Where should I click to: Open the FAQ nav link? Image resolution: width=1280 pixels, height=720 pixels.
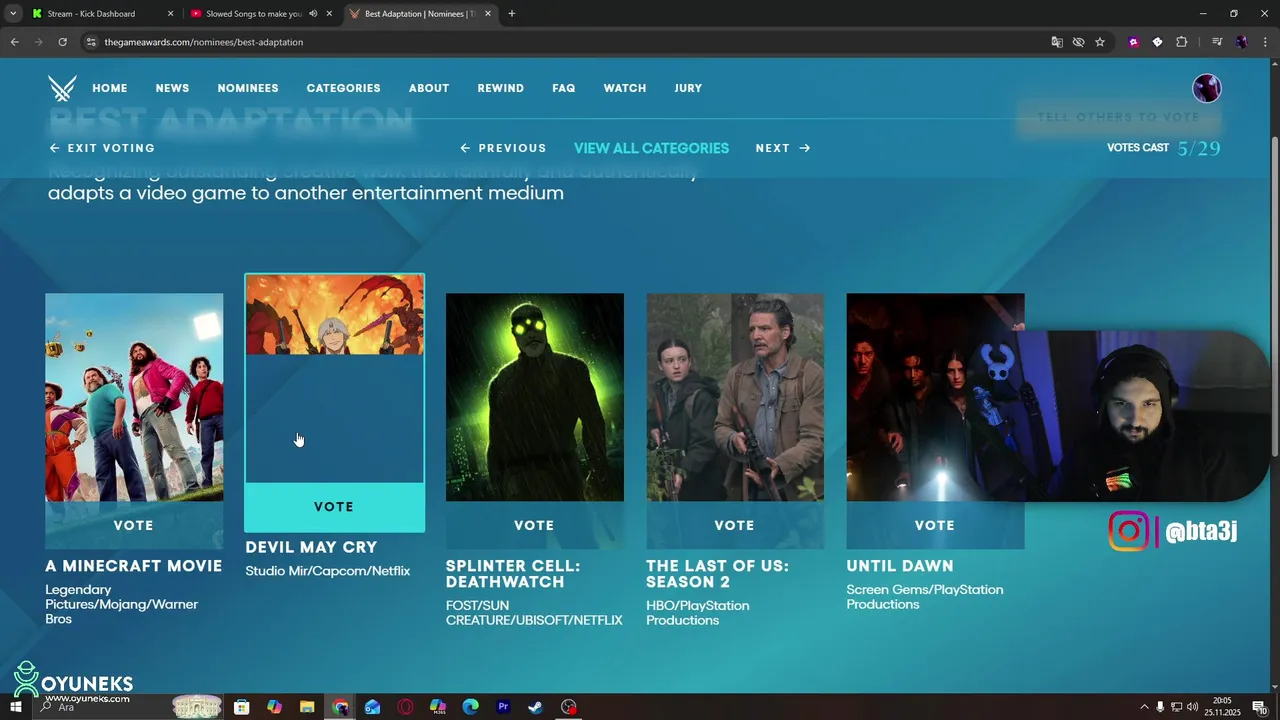click(x=564, y=88)
